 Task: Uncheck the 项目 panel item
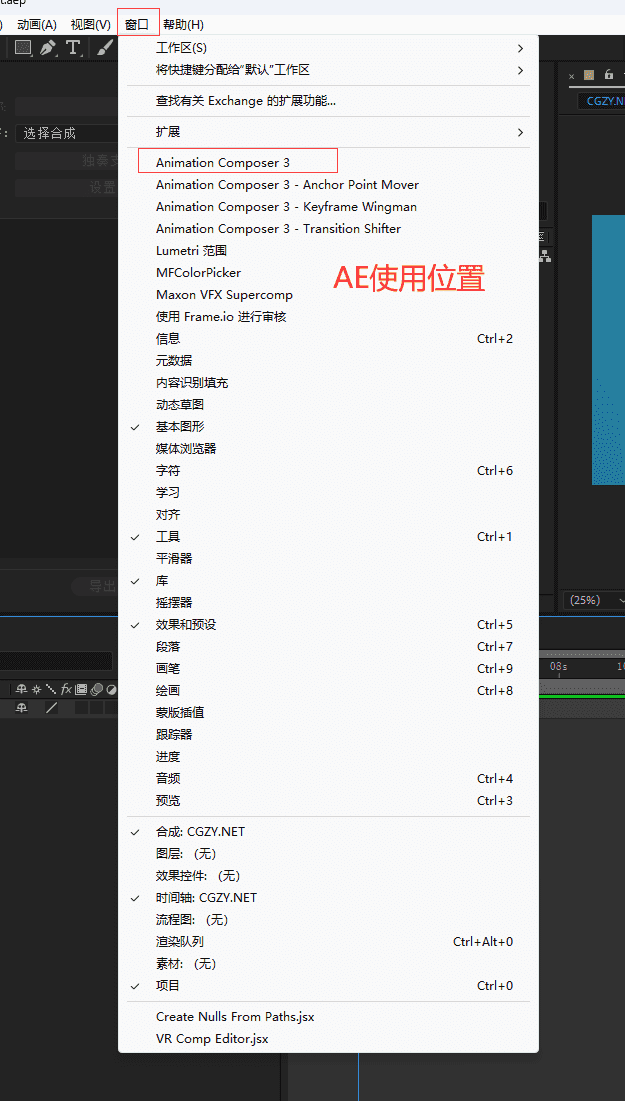coord(328,986)
